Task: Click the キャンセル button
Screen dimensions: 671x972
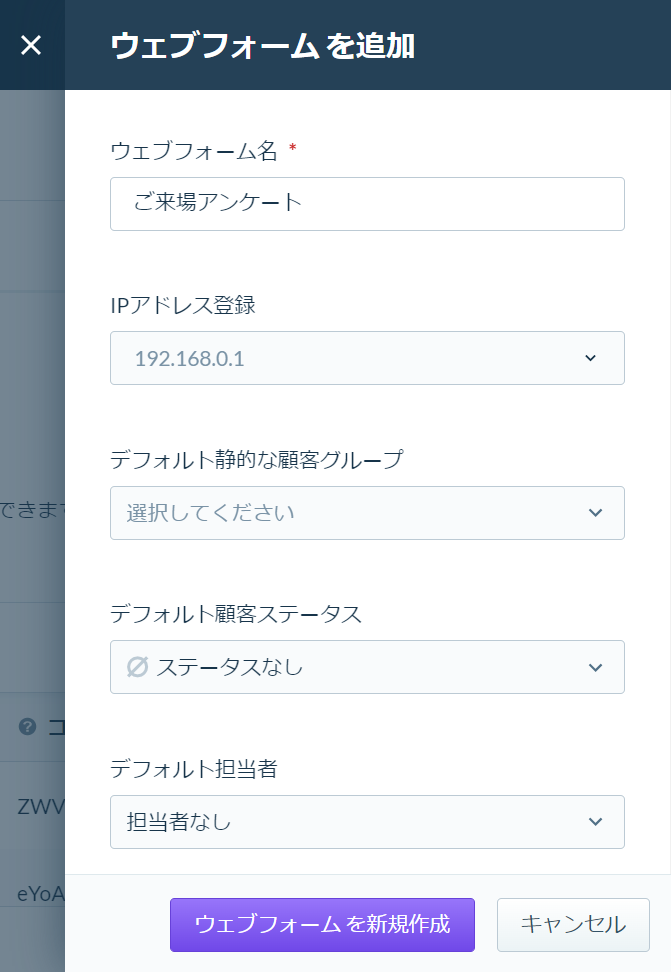Action: coord(573,924)
